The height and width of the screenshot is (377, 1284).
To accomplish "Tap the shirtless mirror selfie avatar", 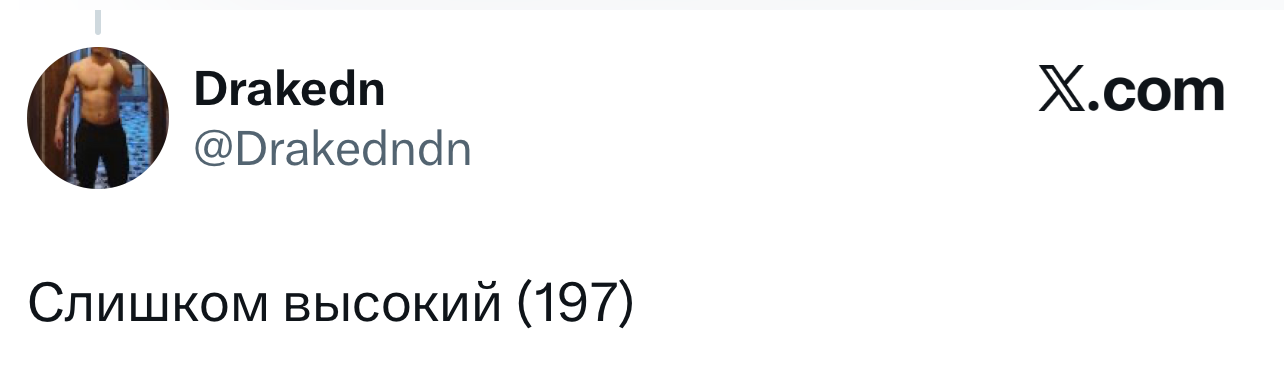I will tap(98, 118).
